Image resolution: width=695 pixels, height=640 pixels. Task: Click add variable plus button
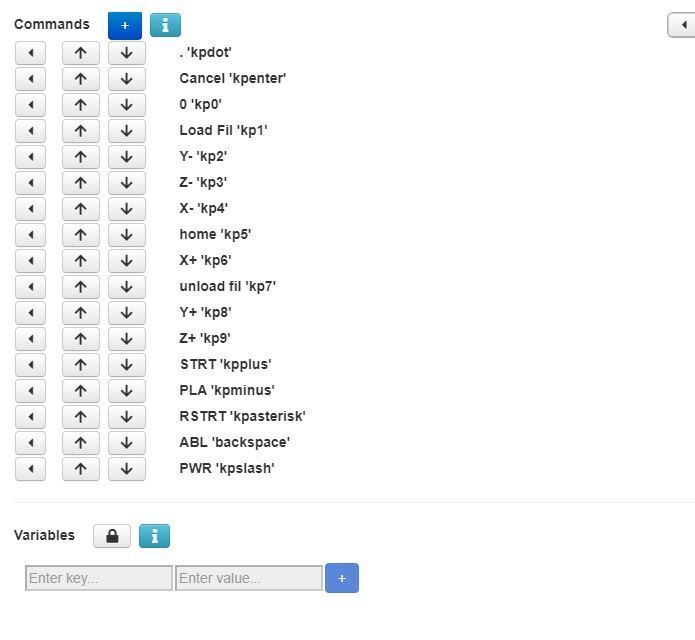pos(341,578)
